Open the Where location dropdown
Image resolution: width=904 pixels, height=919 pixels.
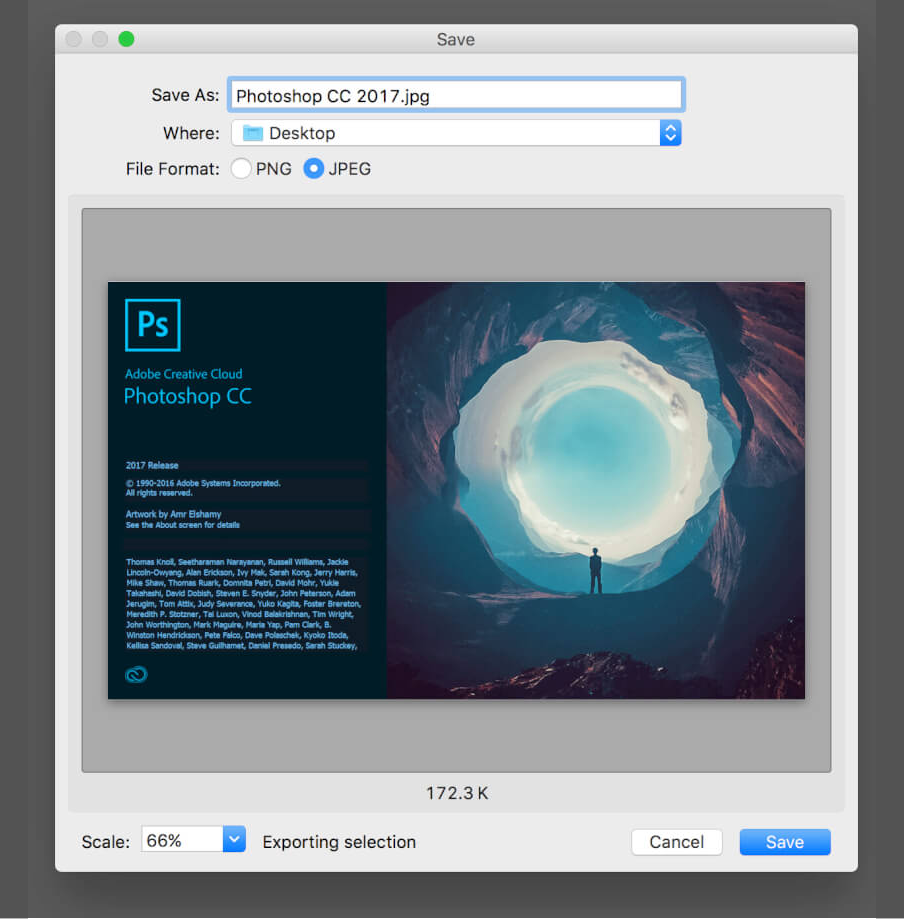point(456,133)
